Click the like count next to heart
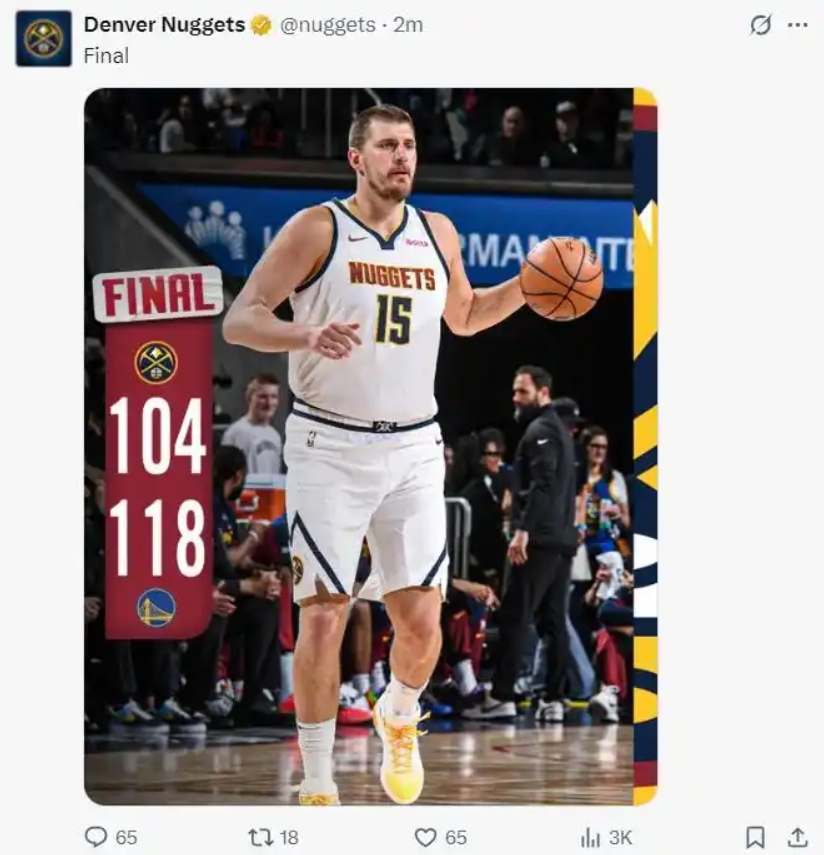This screenshot has height=855, width=824. point(456,837)
